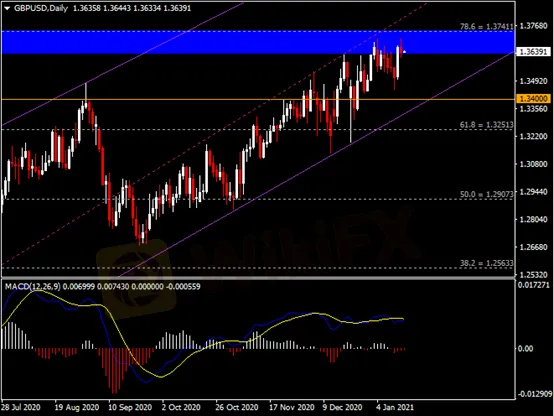The width and height of the screenshot is (554, 416).
Task: Select the 50.0 = 1.29073 Fibonacci label
Action: [487, 194]
